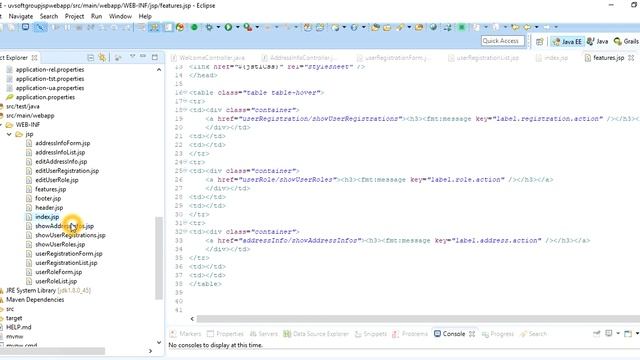640x360 pixels.
Task: Click the Quick Access search field
Action: click(x=502, y=41)
